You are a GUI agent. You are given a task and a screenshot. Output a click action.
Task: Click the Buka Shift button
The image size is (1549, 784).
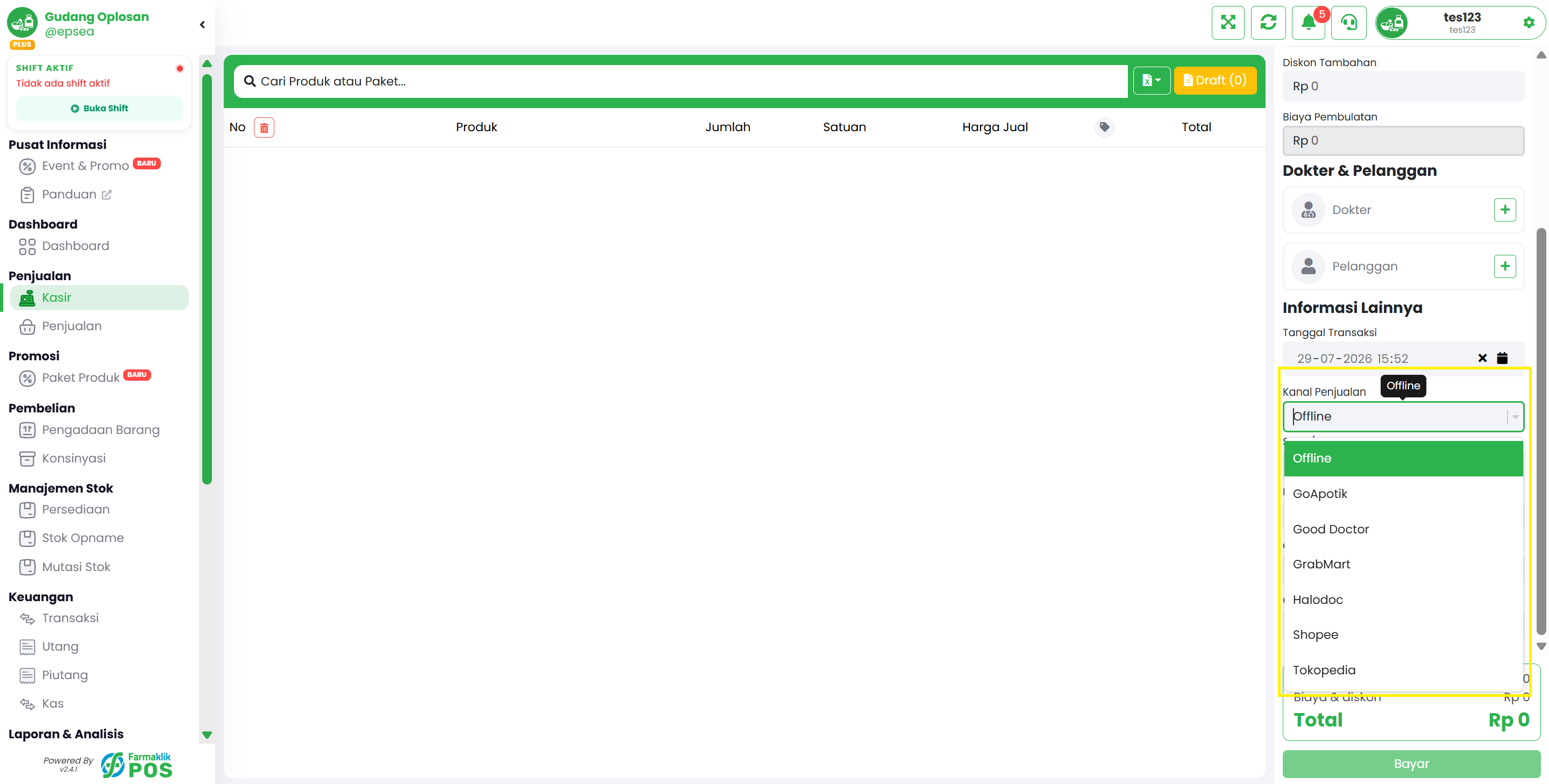point(99,108)
